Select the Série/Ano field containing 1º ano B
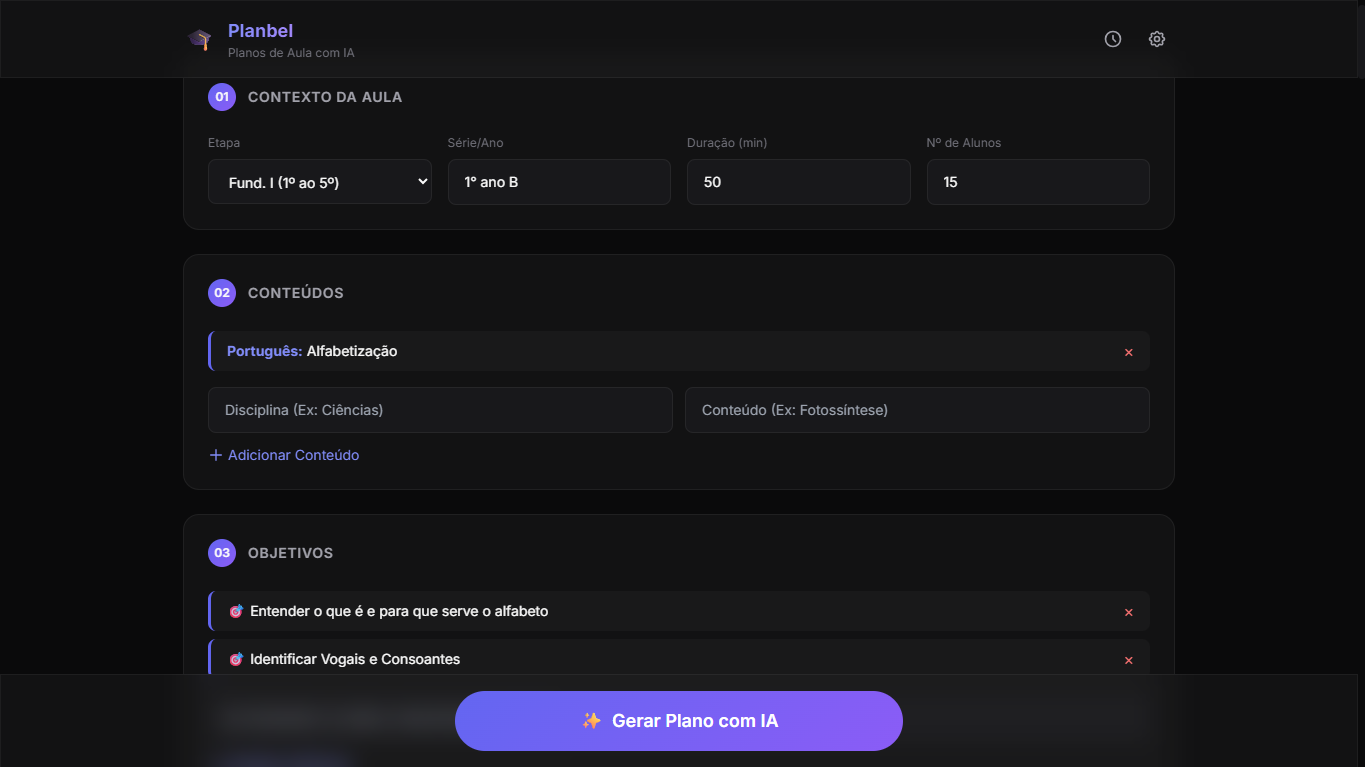The image size is (1365, 767). [x=558, y=182]
